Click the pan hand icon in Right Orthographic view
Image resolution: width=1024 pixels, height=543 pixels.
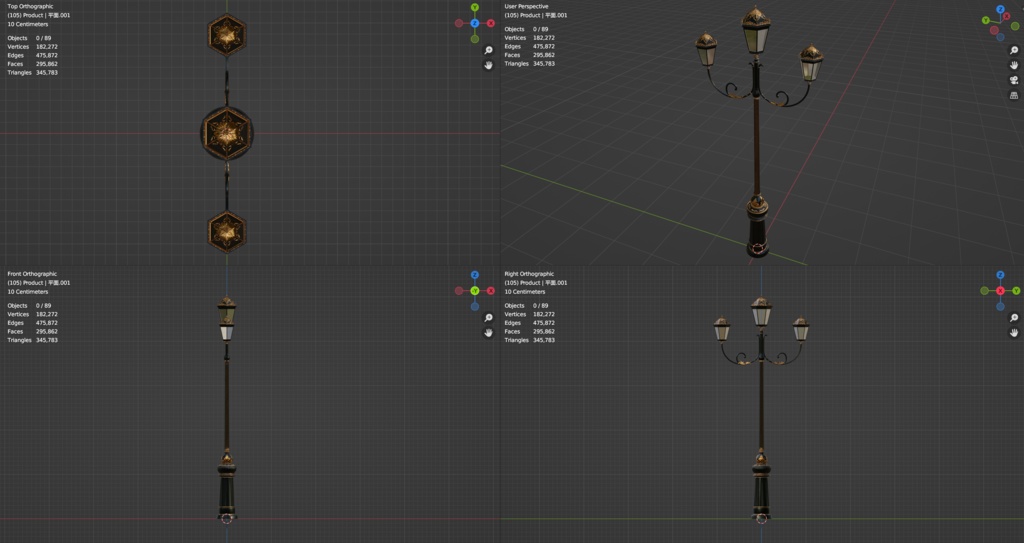click(1014, 333)
